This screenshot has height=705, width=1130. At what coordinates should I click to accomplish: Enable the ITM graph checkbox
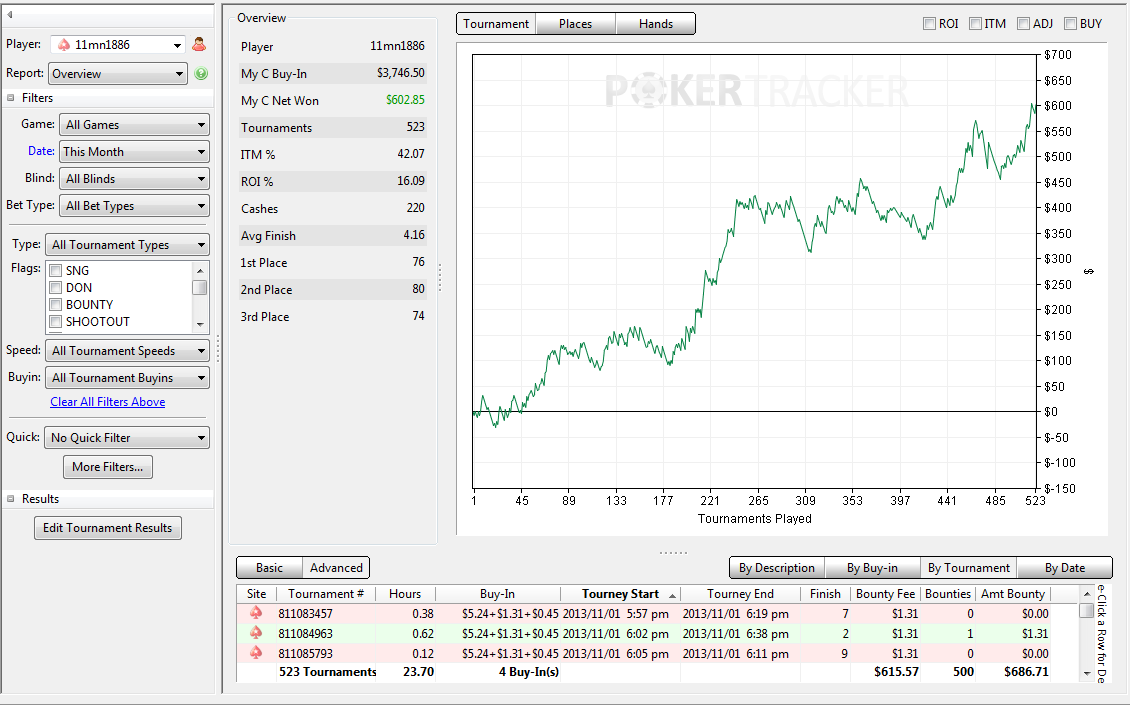[x=976, y=24]
